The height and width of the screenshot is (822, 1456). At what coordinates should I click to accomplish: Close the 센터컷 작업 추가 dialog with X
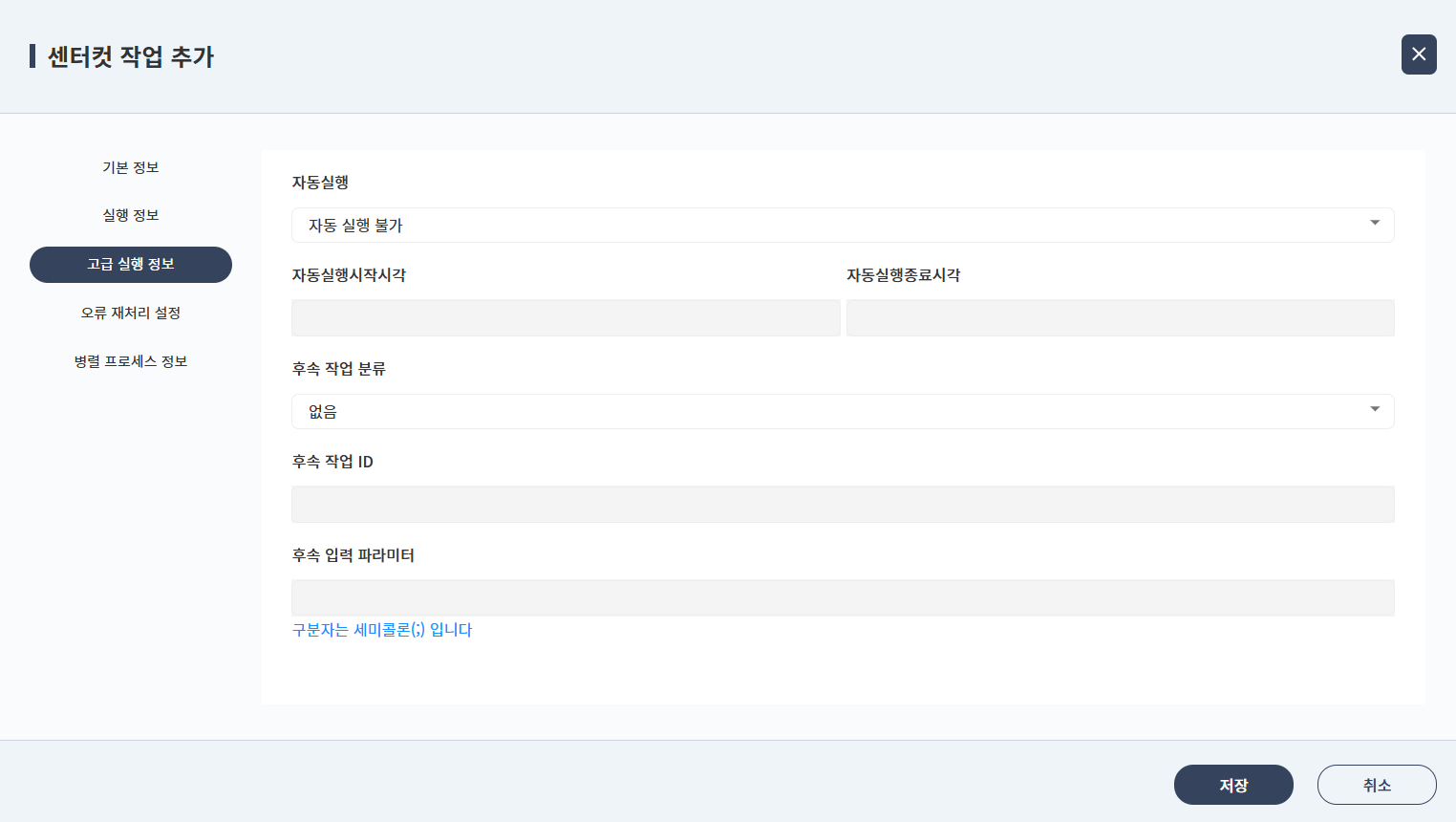click(x=1419, y=54)
